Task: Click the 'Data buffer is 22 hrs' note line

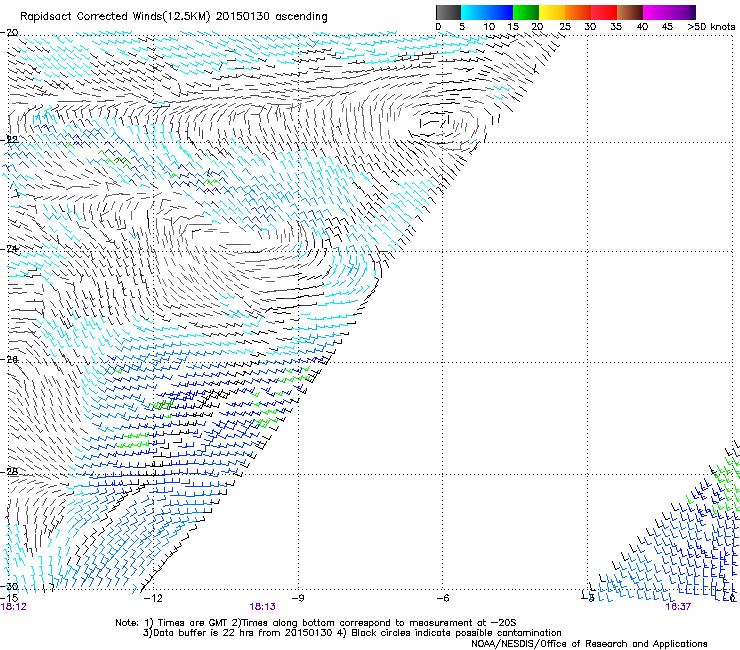Action: pyautogui.click(x=352, y=633)
